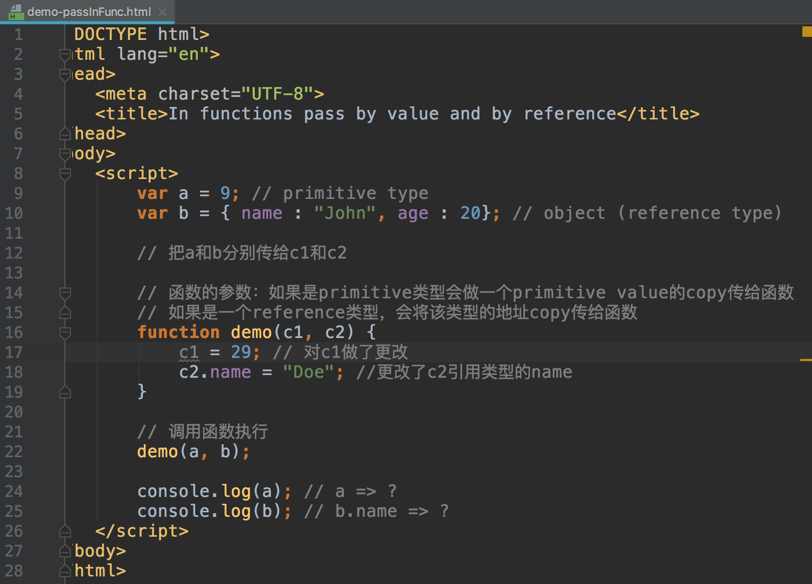
Task: Jump to the warning stripe mark beside line 17
Action: [806, 359]
